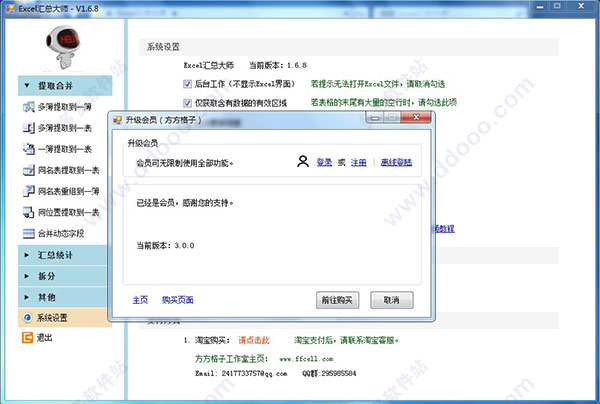Click the 合并动态字段 table icon
The width and height of the screenshot is (600, 404).
(29, 233)
